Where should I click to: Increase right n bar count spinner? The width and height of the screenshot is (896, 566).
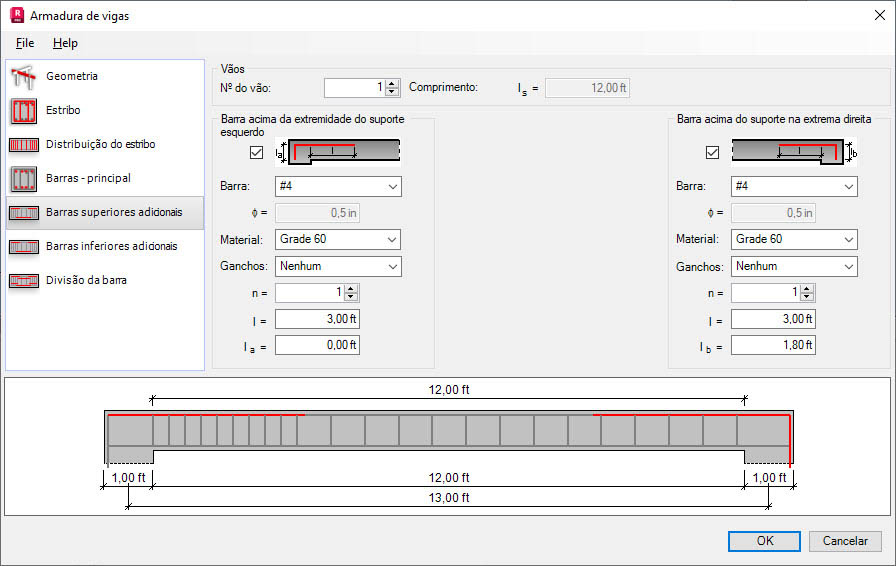pos(807,289)
